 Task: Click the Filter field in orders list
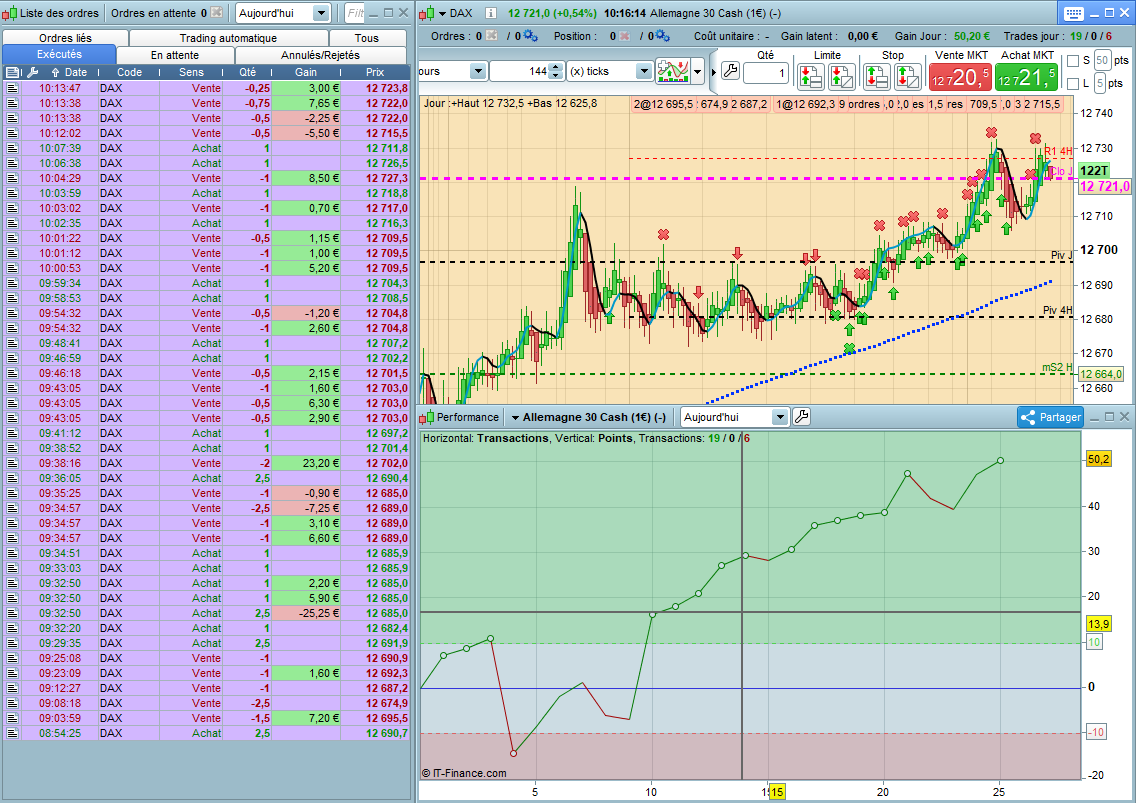[x=354, y=13]
